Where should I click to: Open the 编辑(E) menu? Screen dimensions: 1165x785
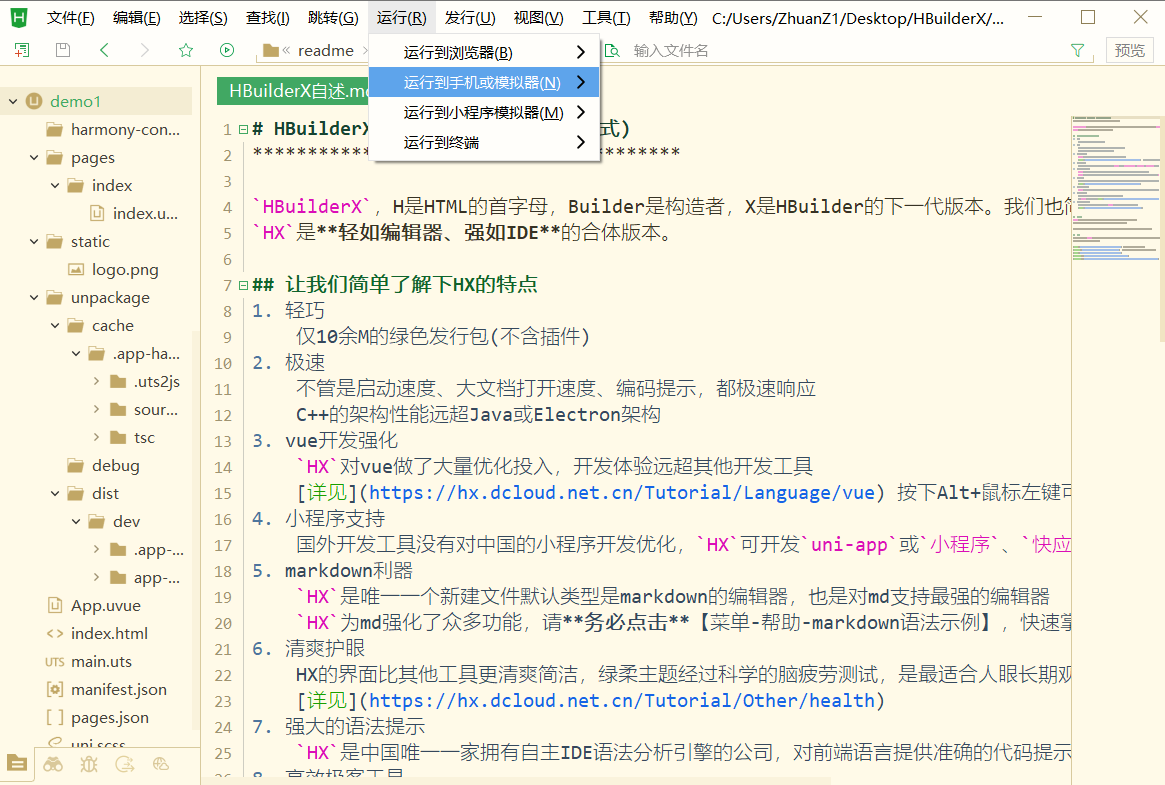137,18
